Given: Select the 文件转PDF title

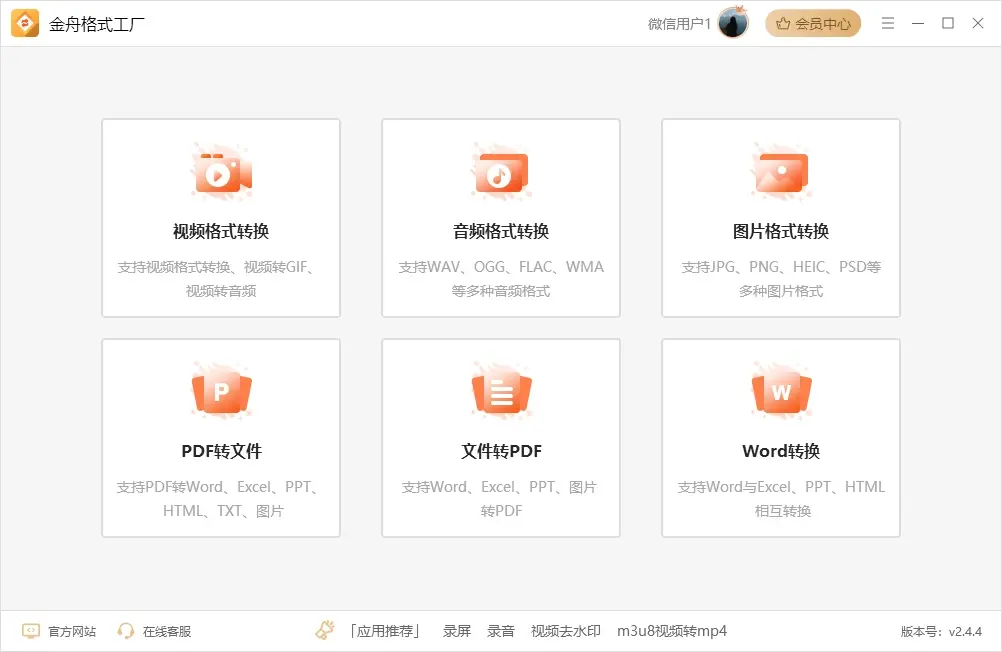Looking at the screenshot, I should point(501,451).
